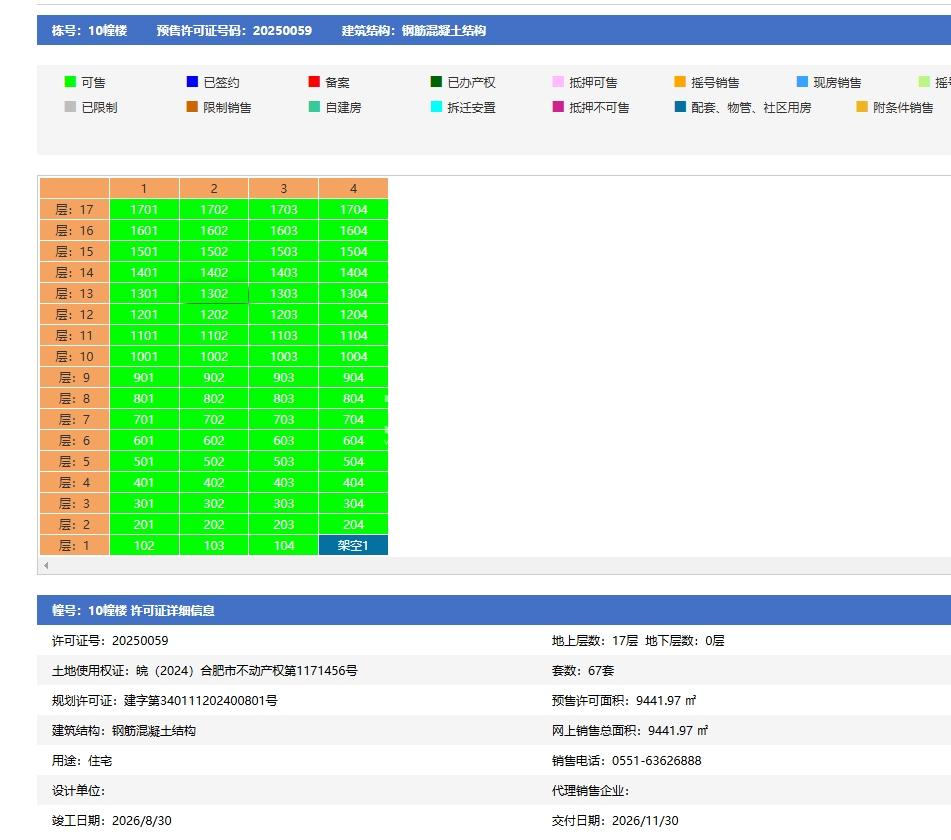The width and height of the screenshot is (951, 840).
Task: Click the 许可证号: 20250059 detail line
Action: 110,640
